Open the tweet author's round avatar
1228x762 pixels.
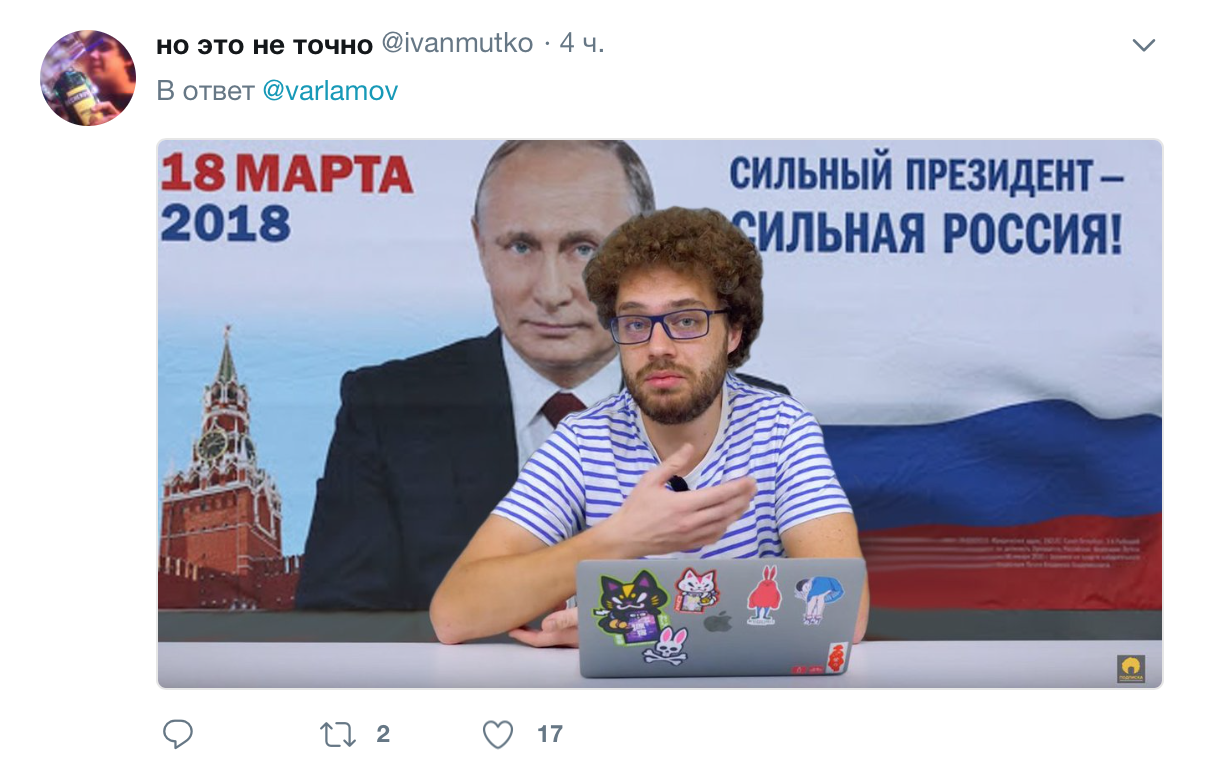[x=88, y=77]
